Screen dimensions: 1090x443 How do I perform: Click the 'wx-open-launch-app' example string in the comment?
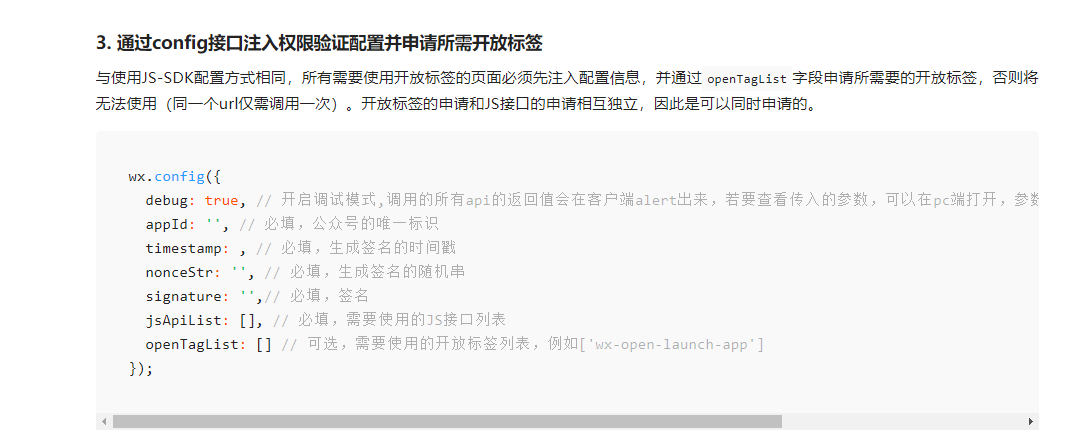tap(672, 344)
